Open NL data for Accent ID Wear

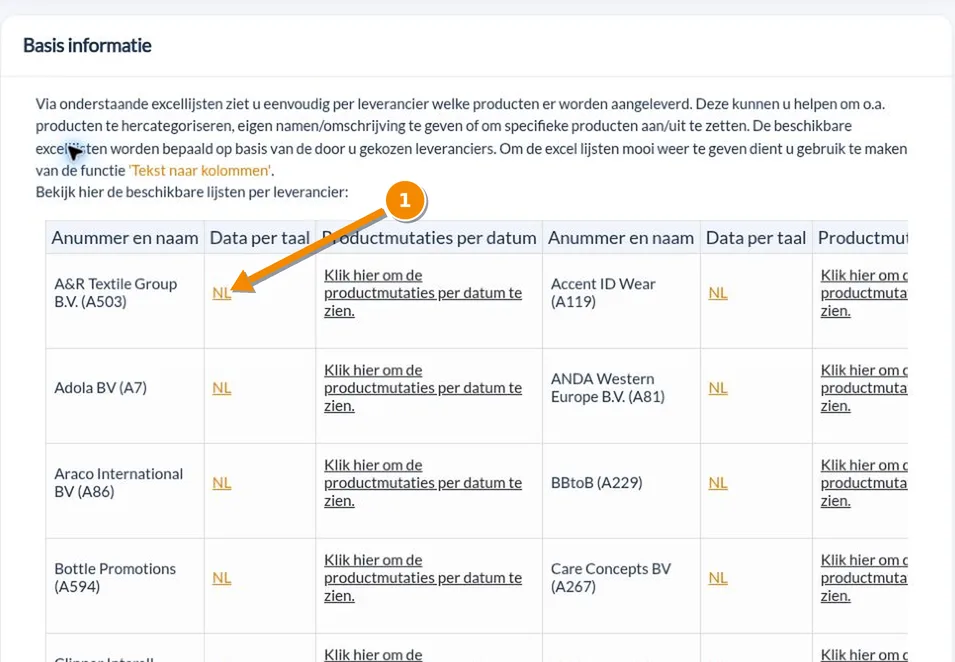[718, 293]
